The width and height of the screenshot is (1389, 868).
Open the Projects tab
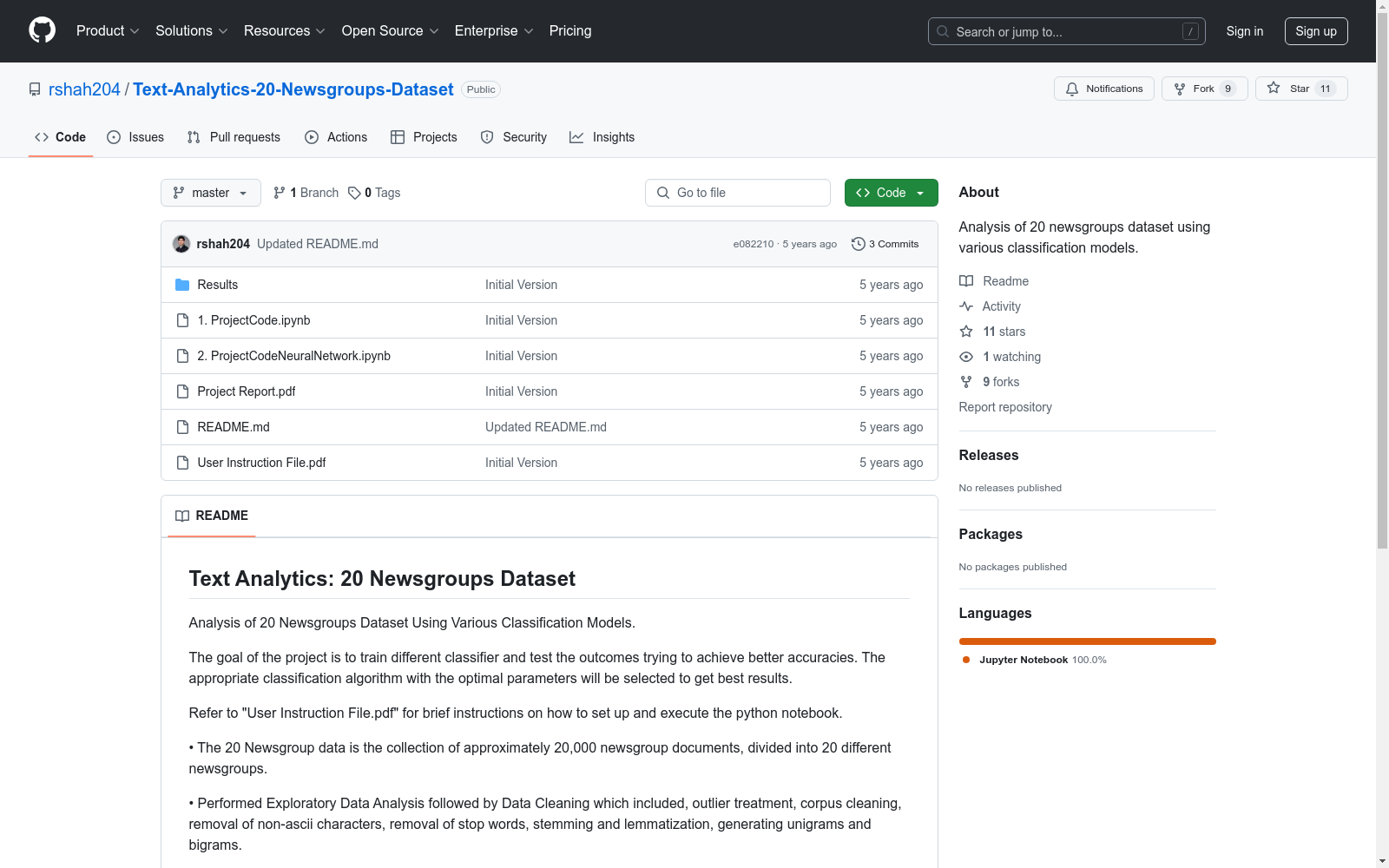tap(424, 137)
